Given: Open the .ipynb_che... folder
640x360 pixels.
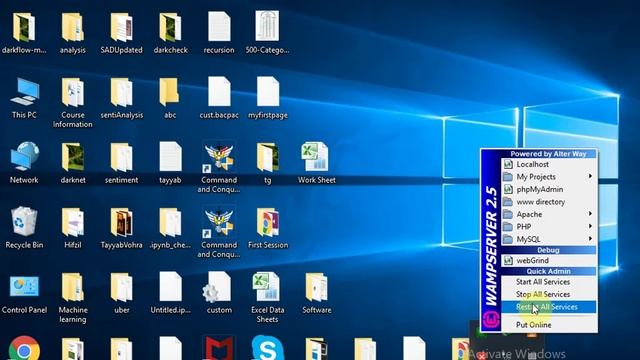Looking at the screenshot, I should (170, 222).
